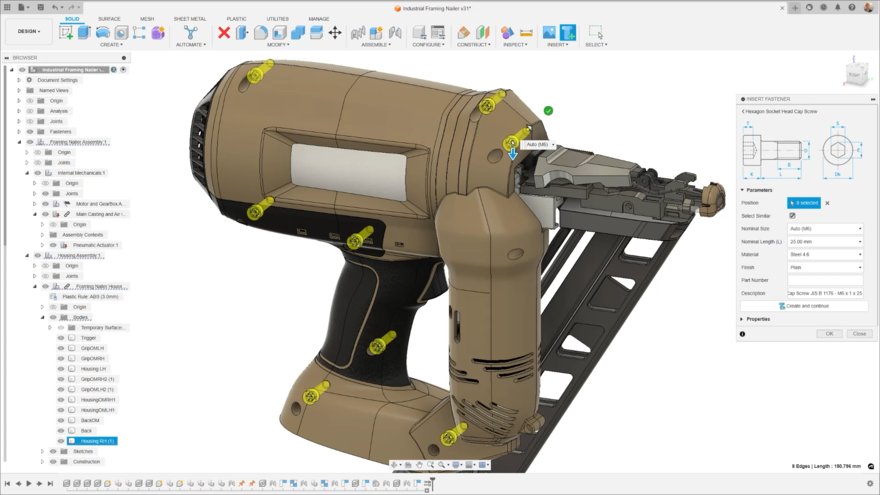Open the Material dropdown showing Steel 4.6
The width and height of the screenshot is (880, 495).
(824, 254)
